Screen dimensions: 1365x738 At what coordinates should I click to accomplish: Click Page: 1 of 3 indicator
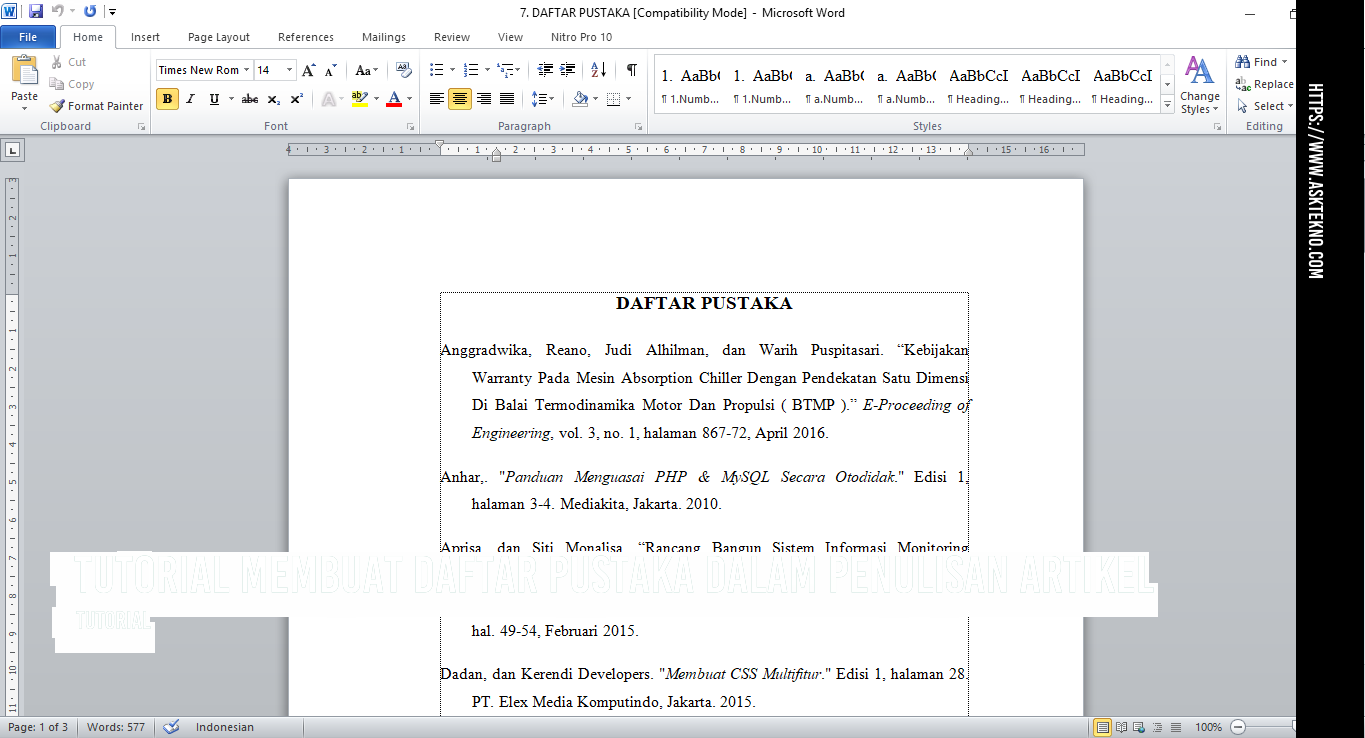pos(38,727)
